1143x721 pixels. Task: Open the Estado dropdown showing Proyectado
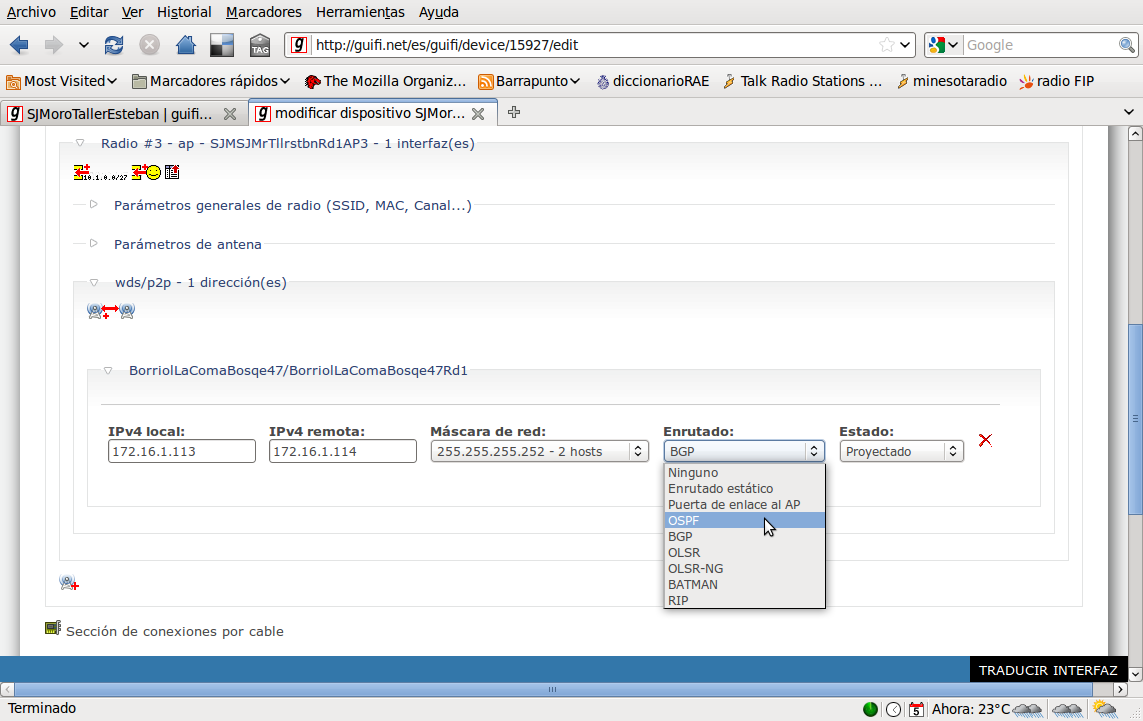pyautogui.click(x=901, y=452)
